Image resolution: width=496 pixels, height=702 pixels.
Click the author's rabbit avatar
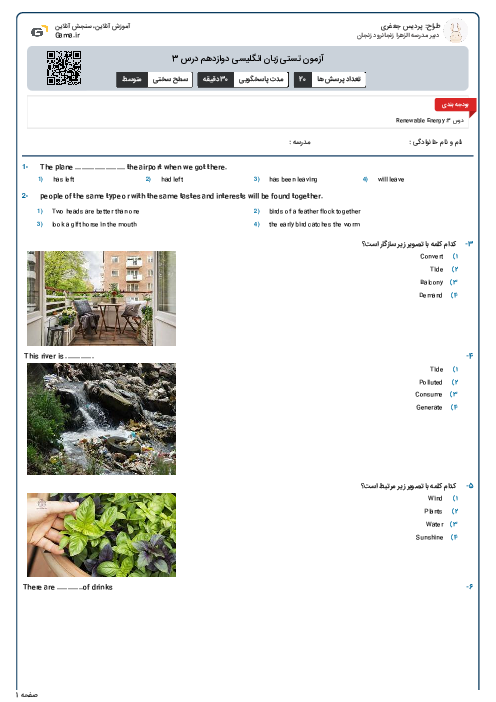(455, 31)
